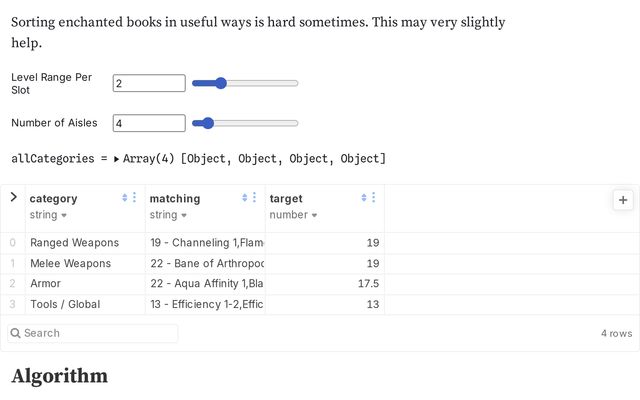Open target column options menu dots

(x=373, y=198)
